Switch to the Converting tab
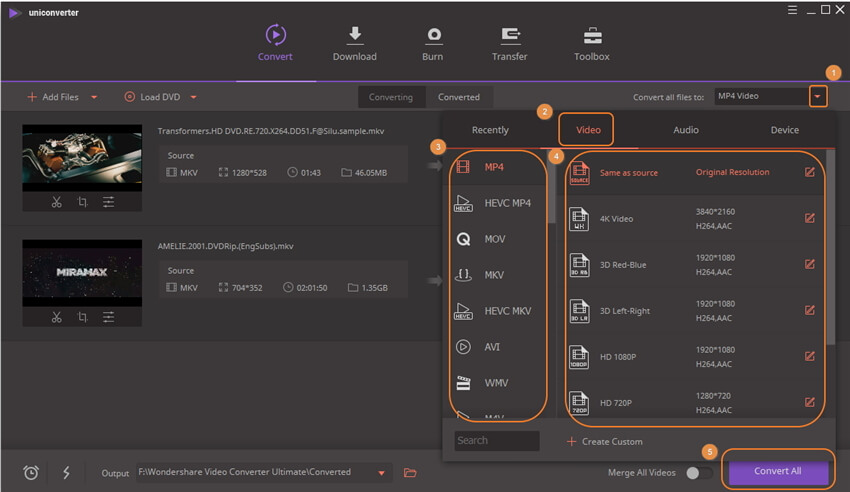850x492 pixels. tap(391, 97)
